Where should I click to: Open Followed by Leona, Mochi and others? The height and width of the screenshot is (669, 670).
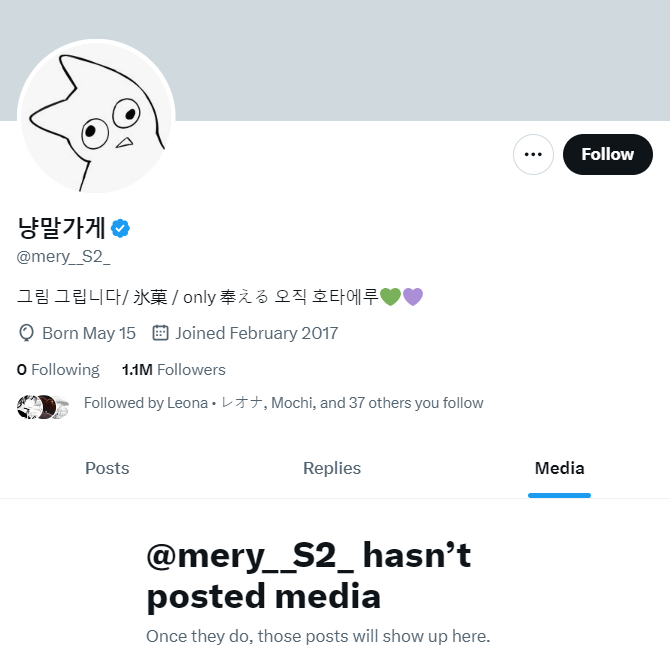(283, 403)
